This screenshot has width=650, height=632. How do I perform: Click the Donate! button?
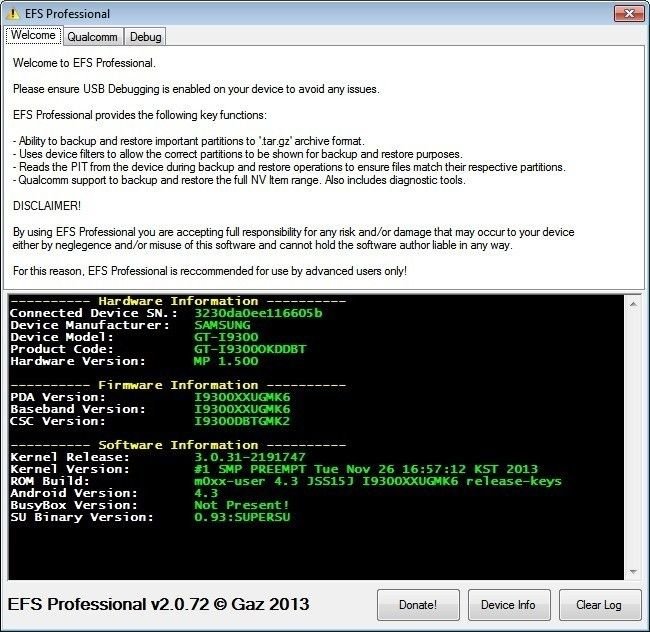(418, 605)
